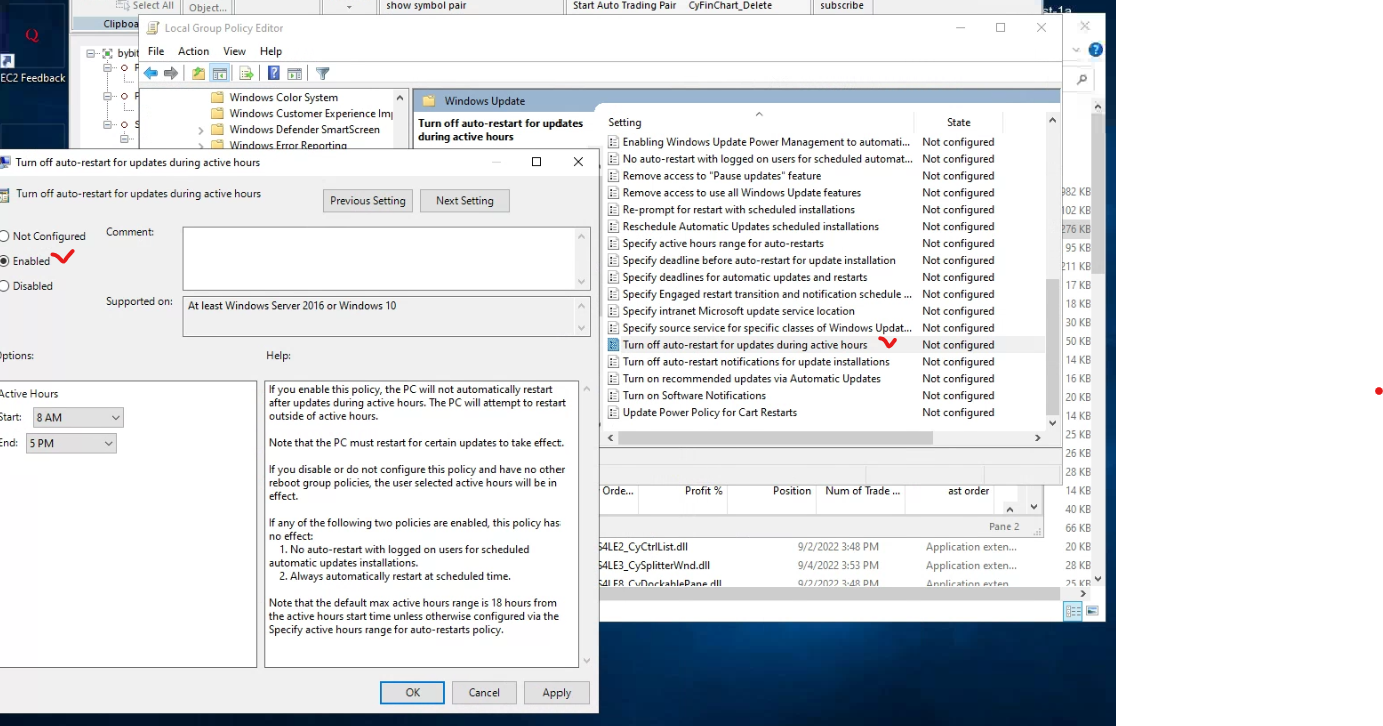Click the Up One Level folder toolbar icon

point(199,73)
